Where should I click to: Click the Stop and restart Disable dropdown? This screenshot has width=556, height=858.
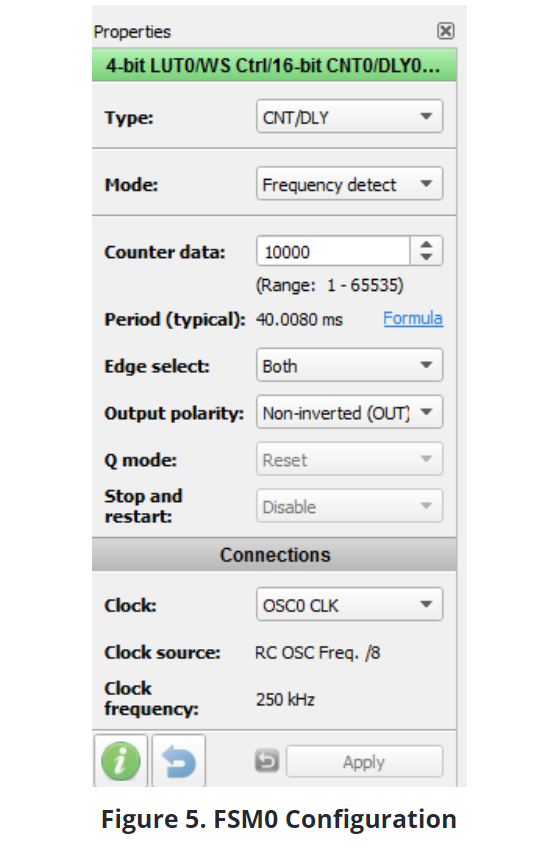[349, 506]
